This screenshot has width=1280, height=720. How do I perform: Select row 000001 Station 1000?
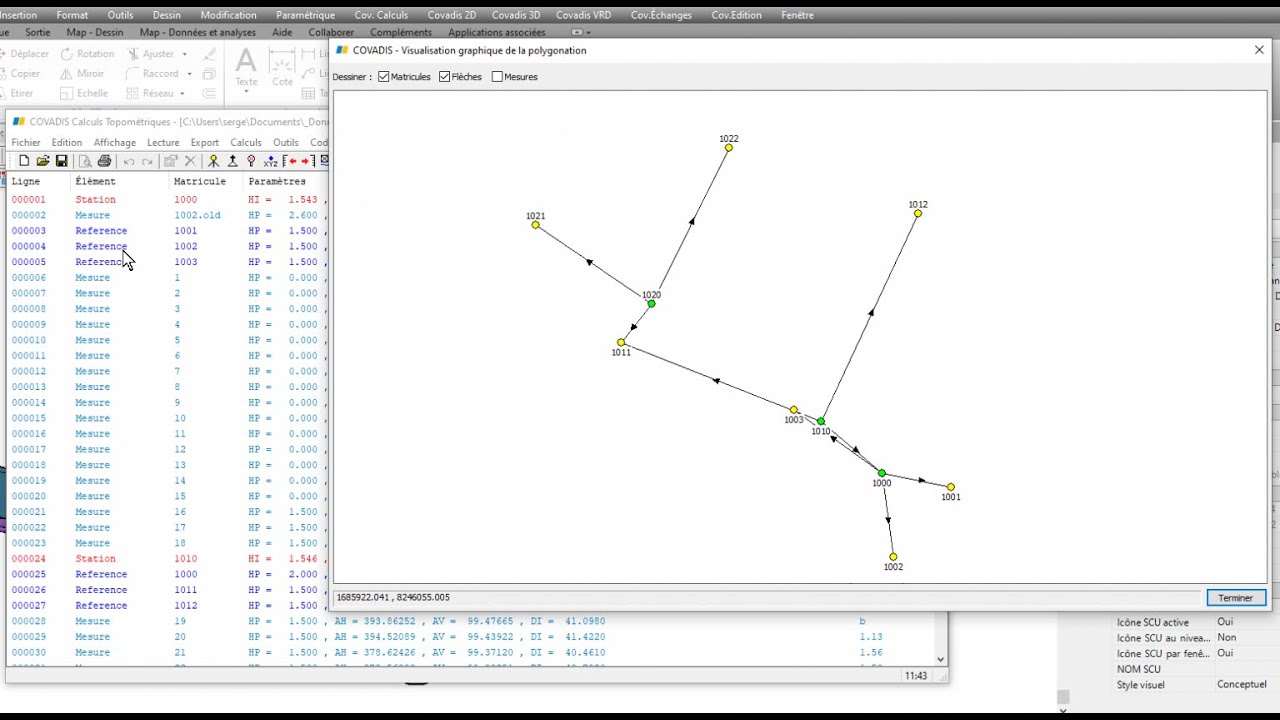[x=167, y=199]
